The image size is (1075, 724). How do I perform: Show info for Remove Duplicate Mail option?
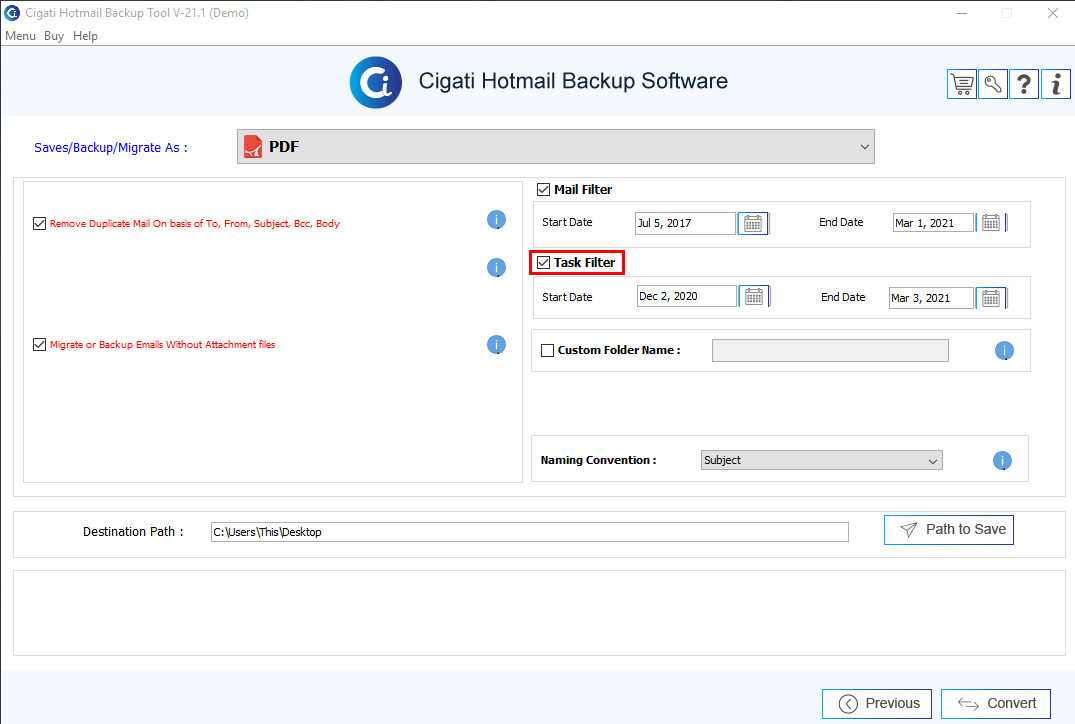click(x=496, y=220)
